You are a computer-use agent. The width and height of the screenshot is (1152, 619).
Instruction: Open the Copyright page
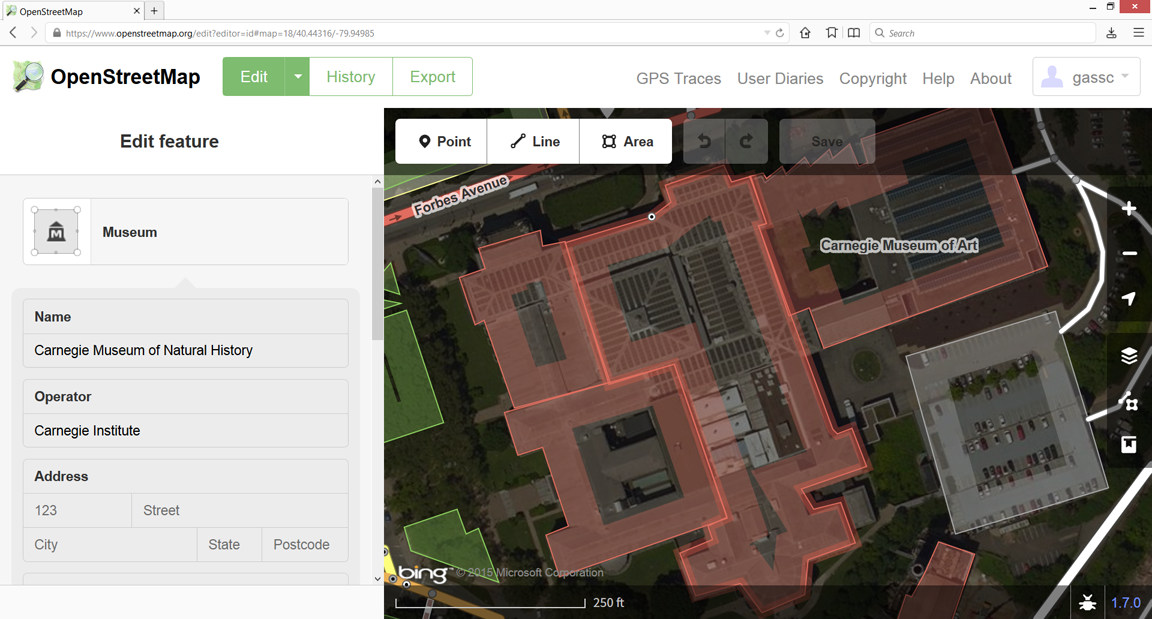tap(873, 79)
